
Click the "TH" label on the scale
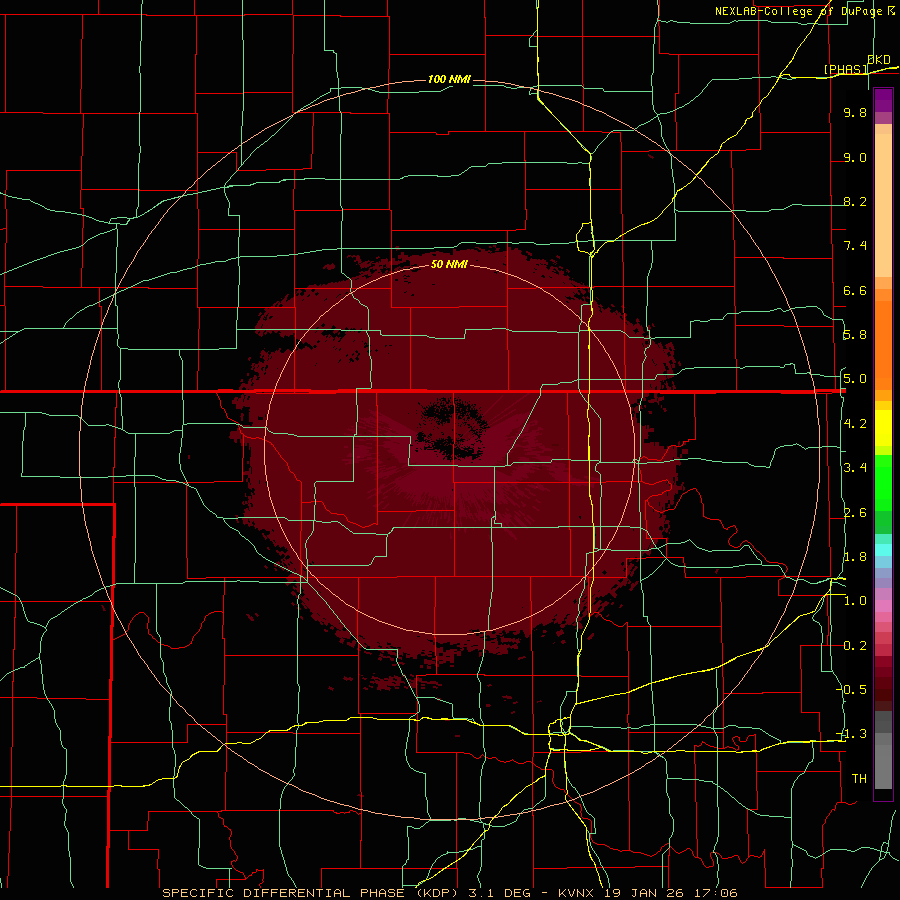click(859, 779)
